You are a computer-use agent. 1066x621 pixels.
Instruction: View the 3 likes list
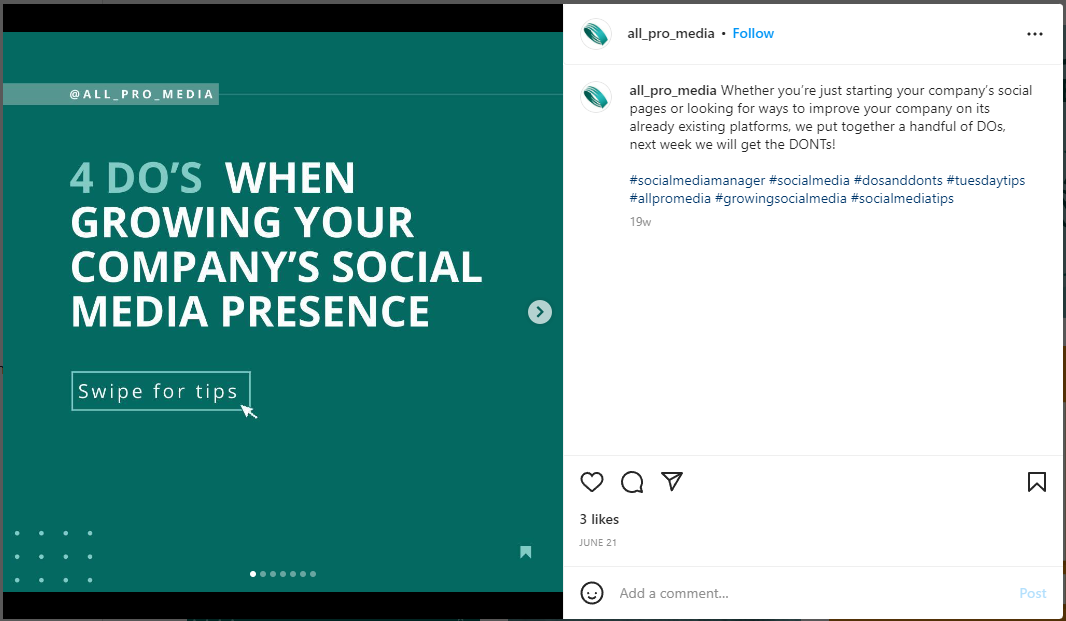point(599,519)
